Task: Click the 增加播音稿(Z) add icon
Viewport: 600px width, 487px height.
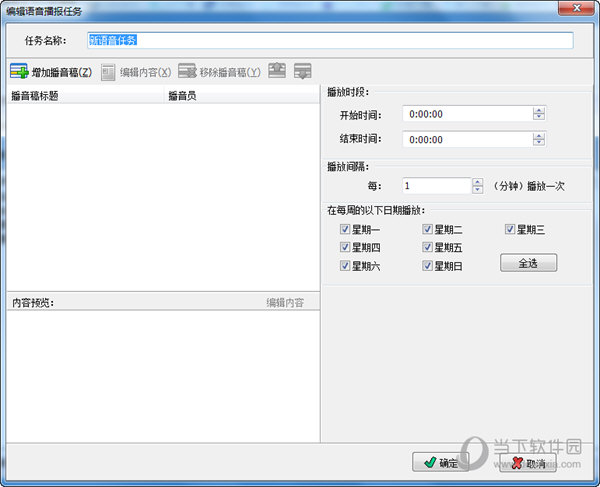Action: pos(19,72)
